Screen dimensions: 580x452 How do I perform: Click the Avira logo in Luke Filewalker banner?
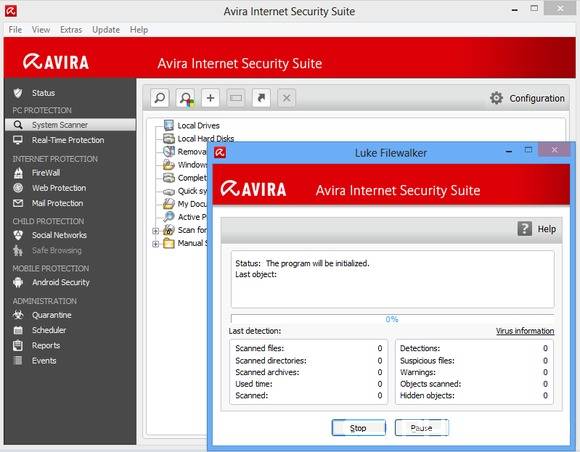click(x=253, y=189)
